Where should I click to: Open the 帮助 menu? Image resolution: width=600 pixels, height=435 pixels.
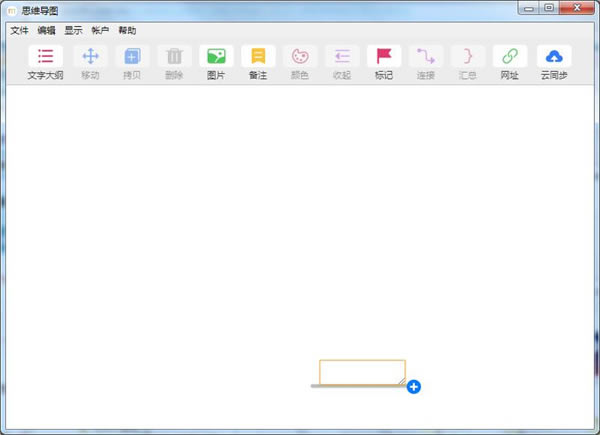pyautogui.click(x=127, y=30)
